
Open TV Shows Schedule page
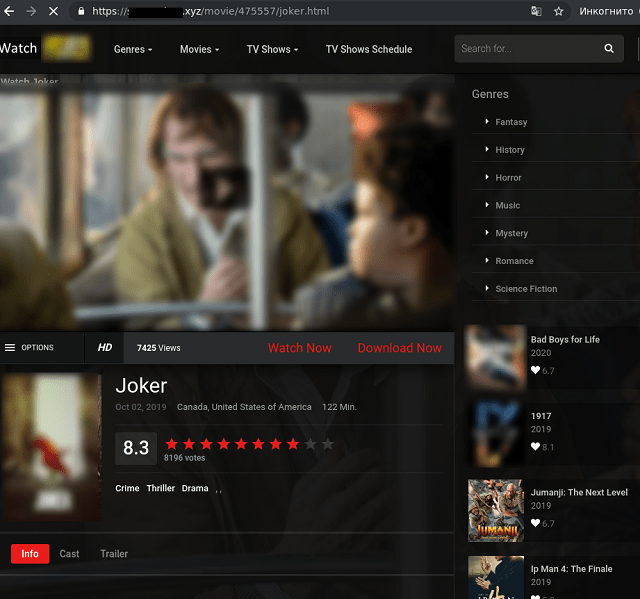(x=369, y=49)
